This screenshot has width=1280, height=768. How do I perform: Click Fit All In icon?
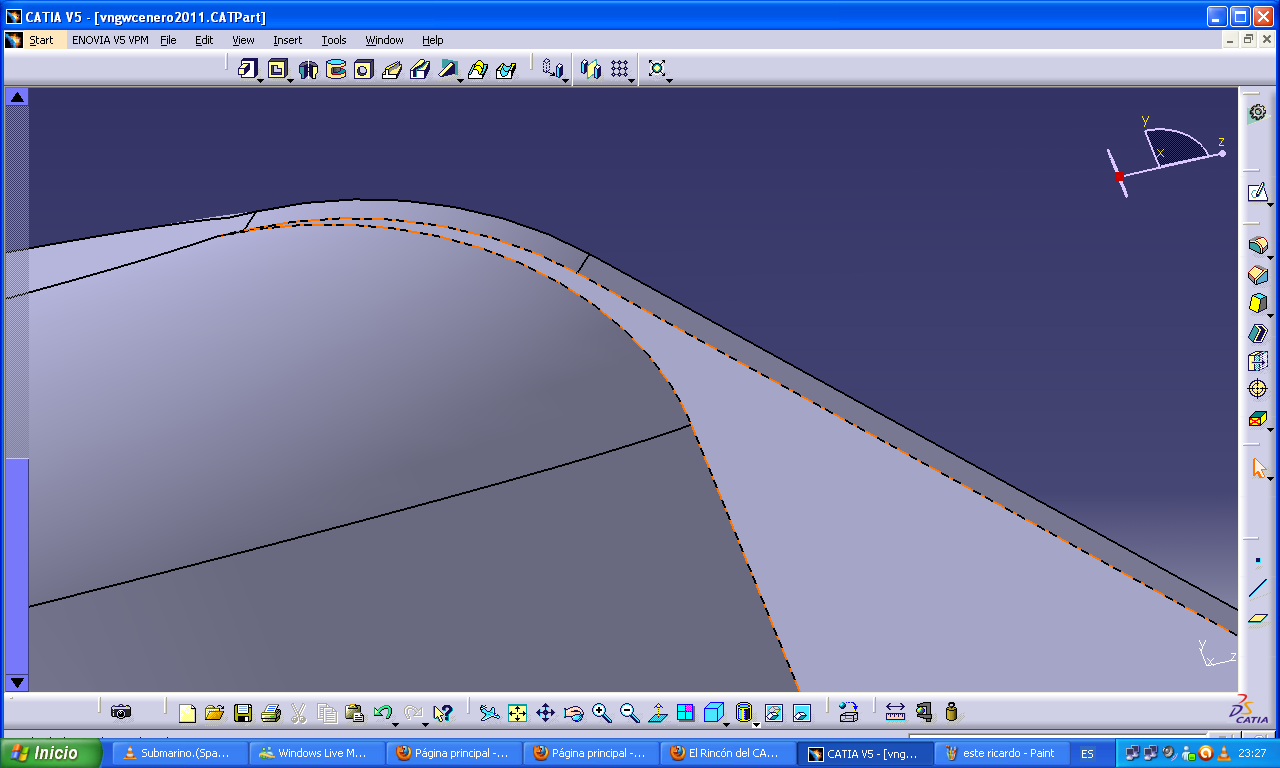(517, 713)
